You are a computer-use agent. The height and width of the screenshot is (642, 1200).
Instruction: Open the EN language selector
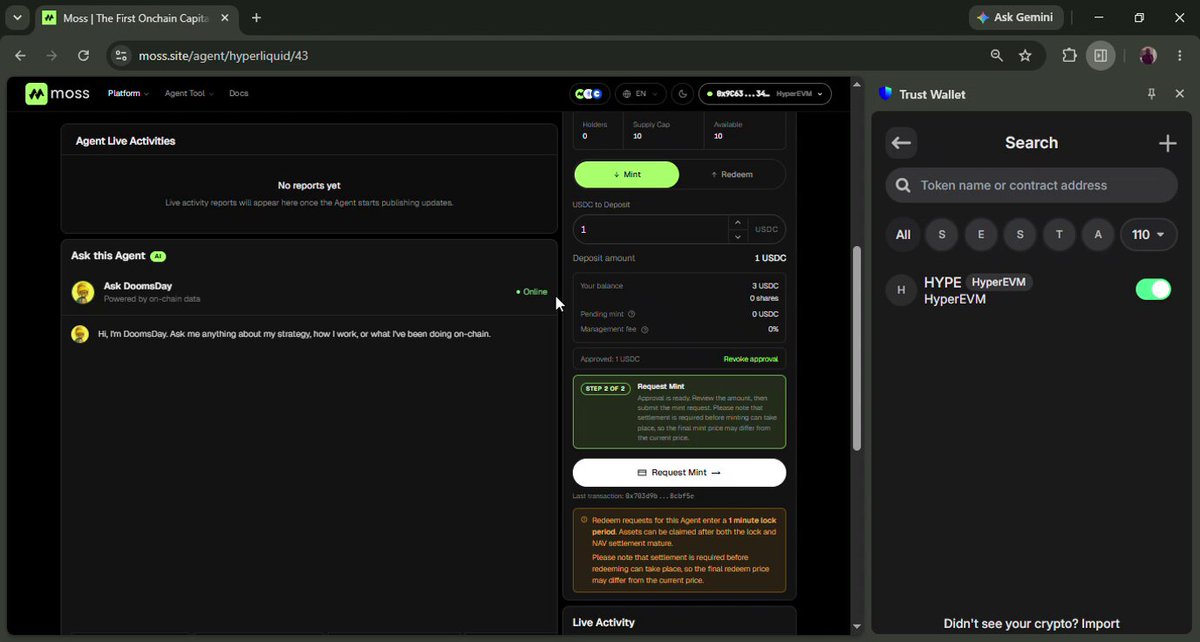640,94
